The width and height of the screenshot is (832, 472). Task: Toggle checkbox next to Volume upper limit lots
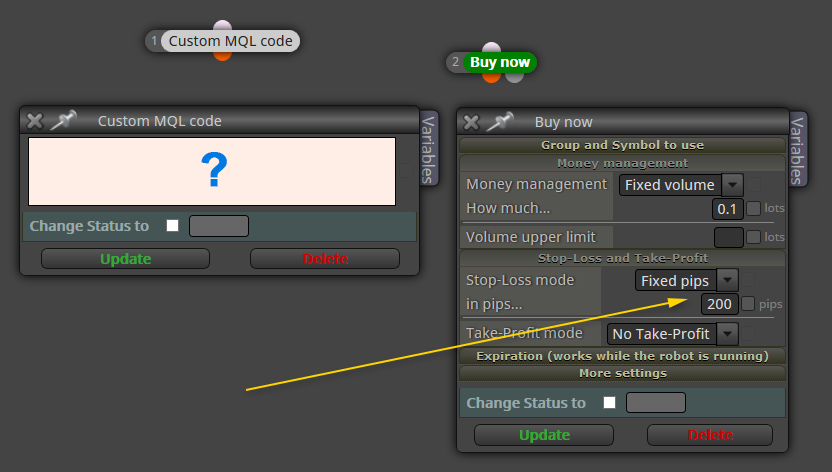tap(753, 237)
